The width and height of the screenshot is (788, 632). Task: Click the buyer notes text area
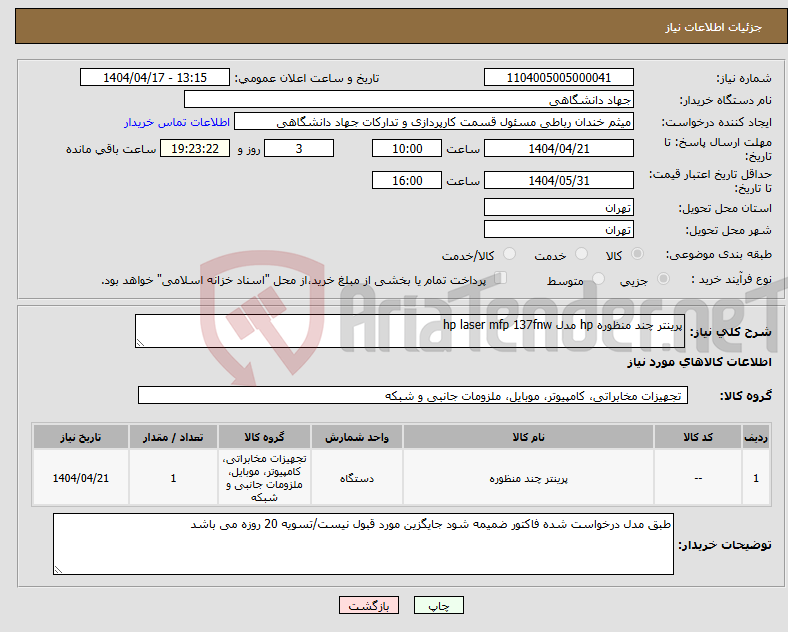363,544
